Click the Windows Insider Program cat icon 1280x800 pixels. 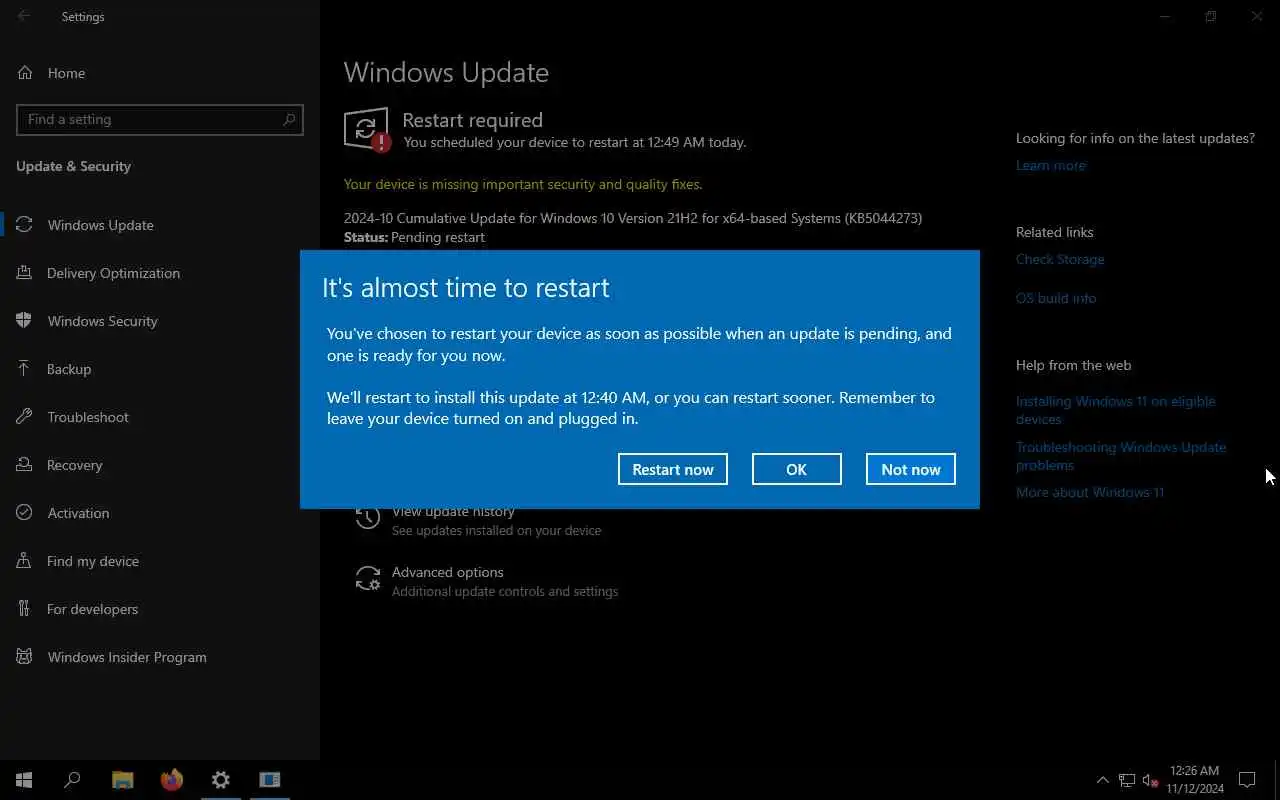click(x=25, y=657)
